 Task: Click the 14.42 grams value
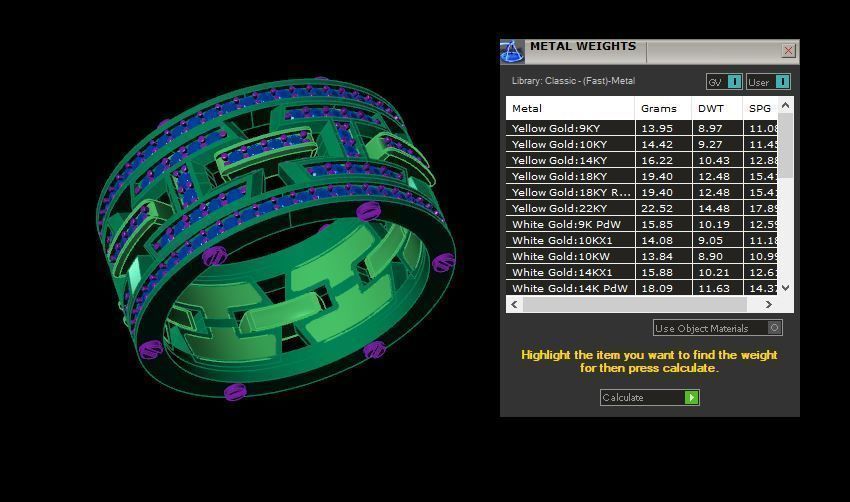click(657, 144)
